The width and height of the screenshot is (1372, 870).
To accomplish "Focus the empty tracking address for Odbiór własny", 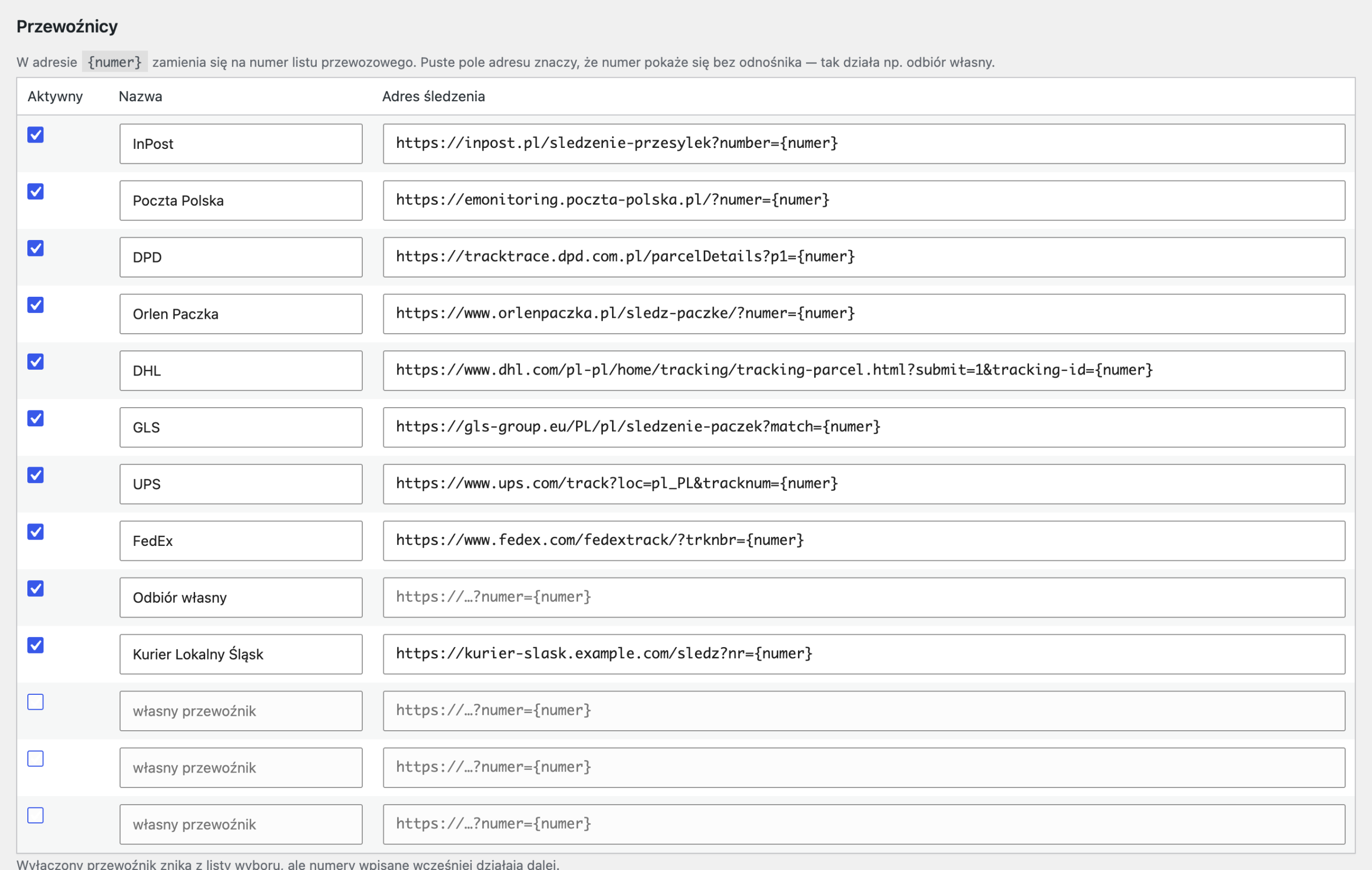I will (x=864, y=598).
